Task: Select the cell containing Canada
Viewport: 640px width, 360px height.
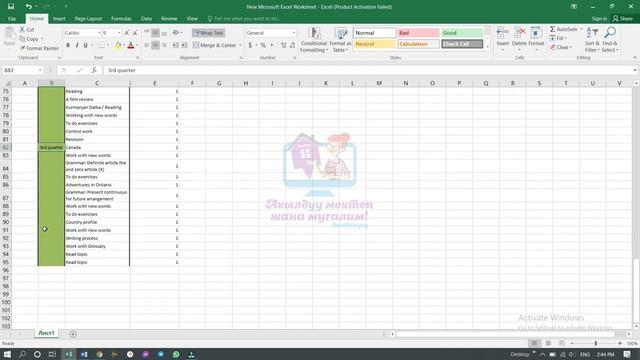Action: tap(97, 147)
